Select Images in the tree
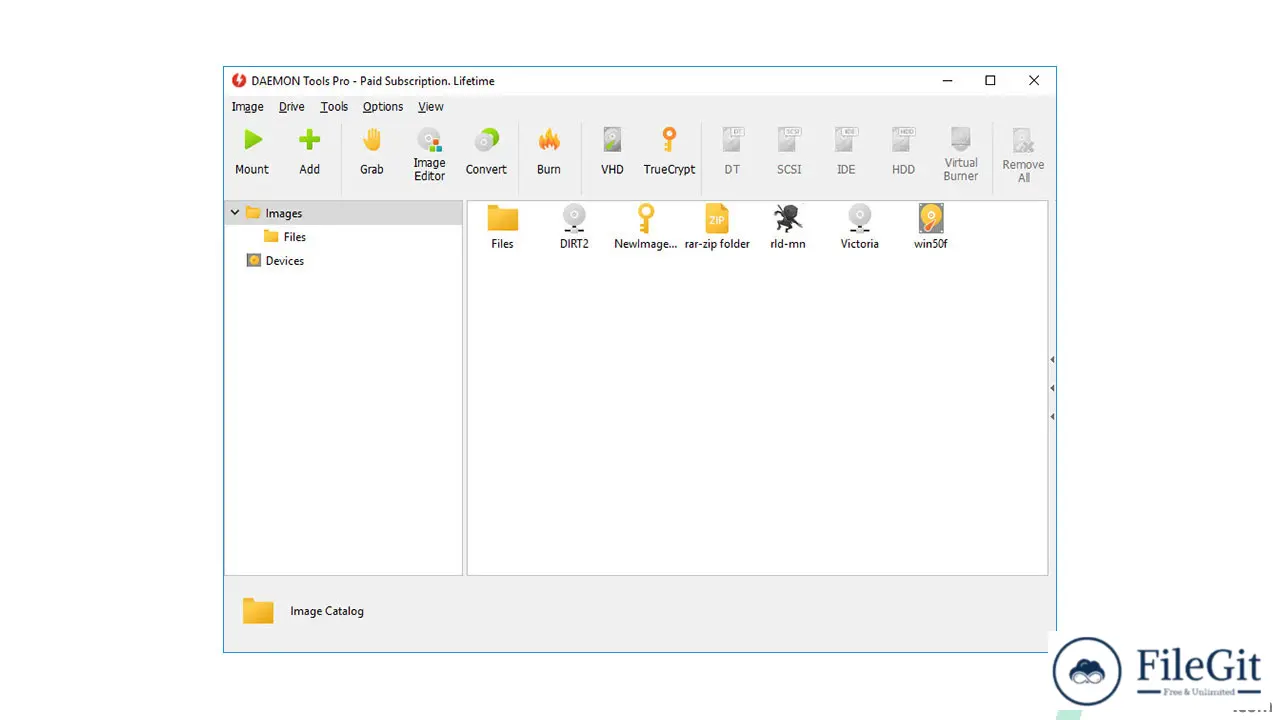 tap(283, 213)
